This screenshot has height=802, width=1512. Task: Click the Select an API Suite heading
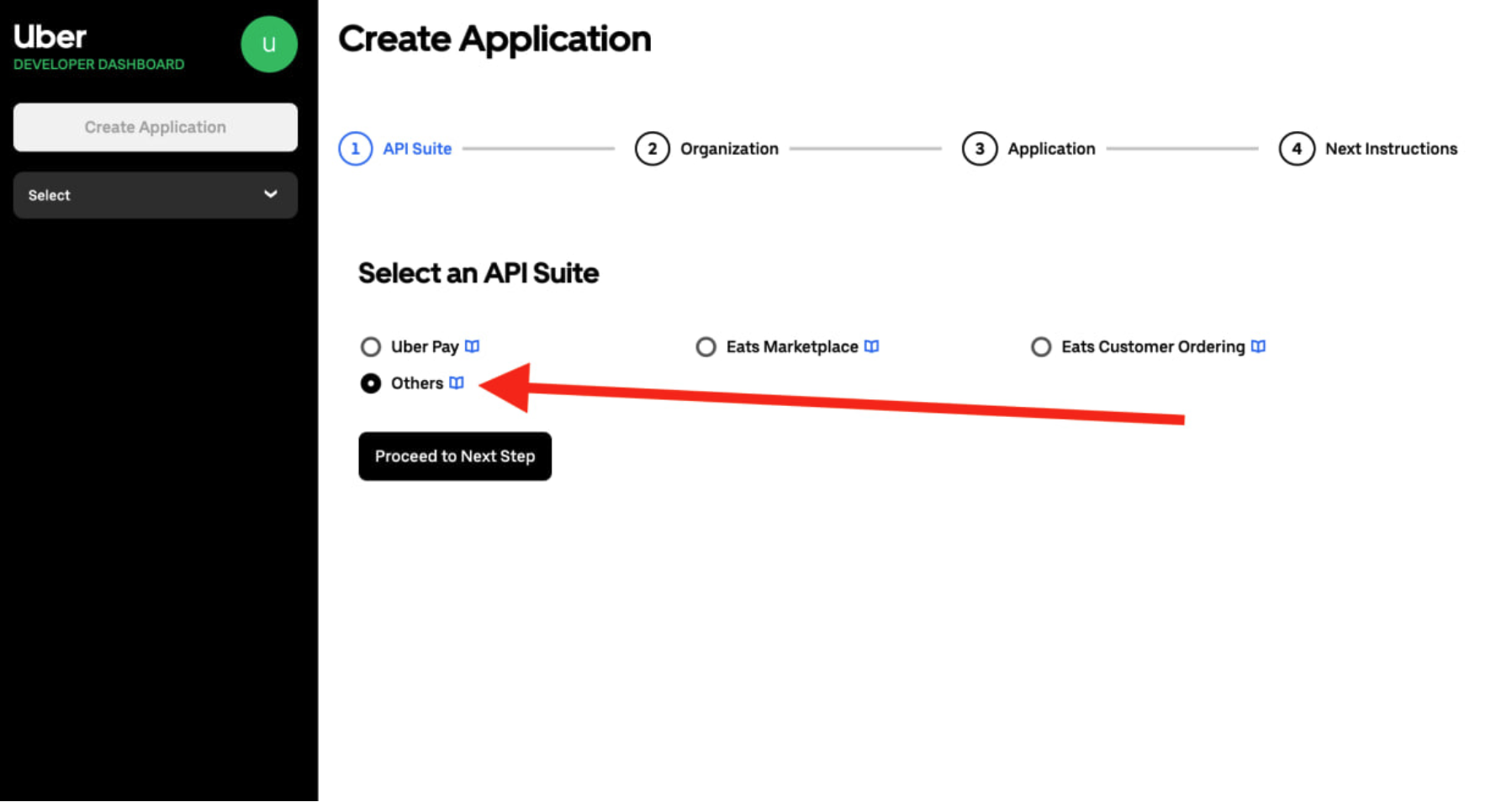[x=478, y=273]
